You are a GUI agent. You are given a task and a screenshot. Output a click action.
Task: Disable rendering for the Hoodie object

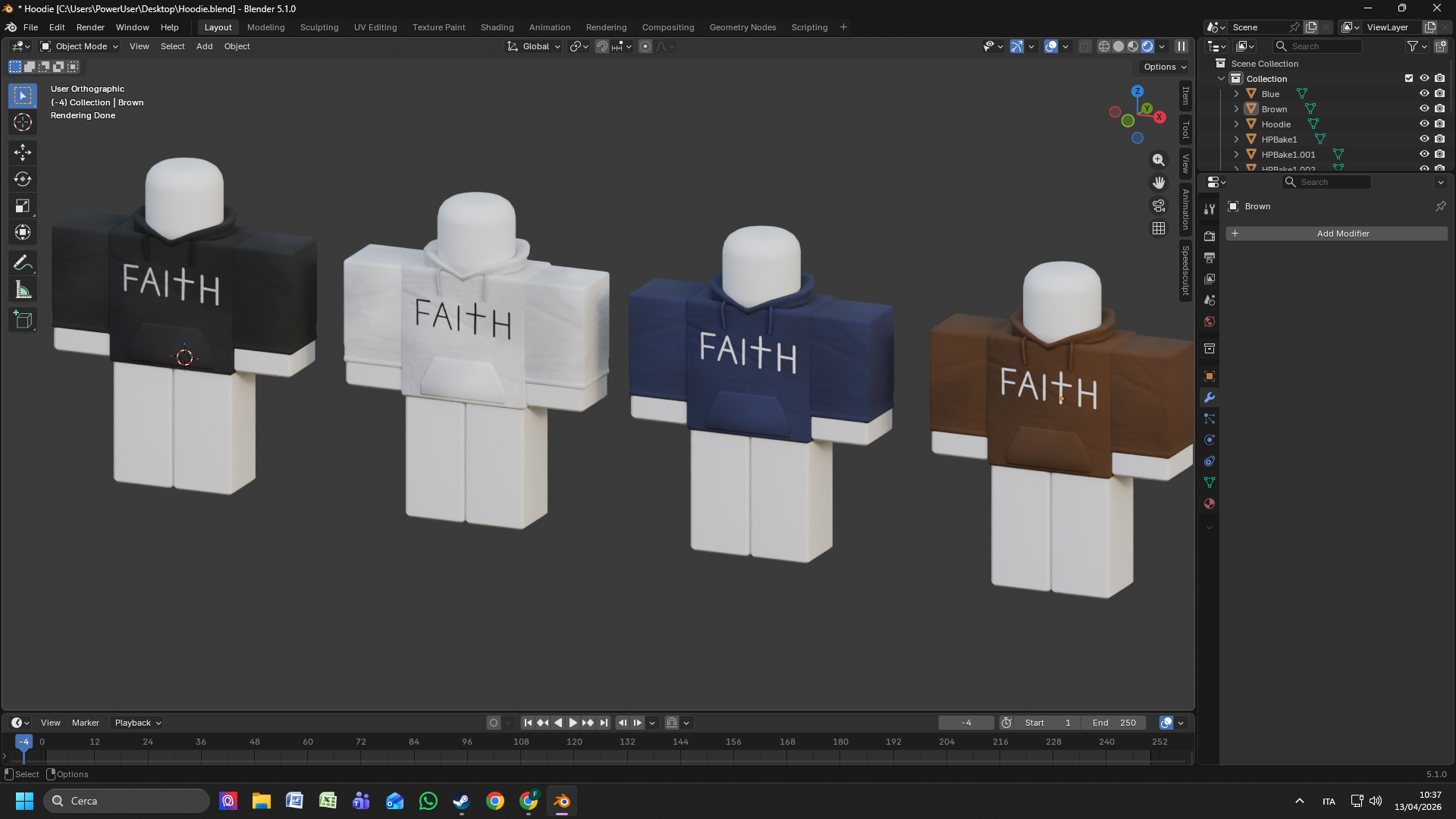1439,124
